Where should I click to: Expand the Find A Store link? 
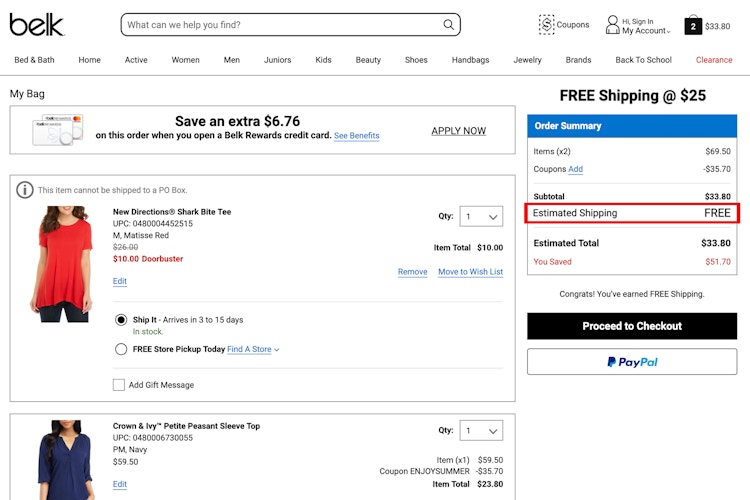point(253,349)
